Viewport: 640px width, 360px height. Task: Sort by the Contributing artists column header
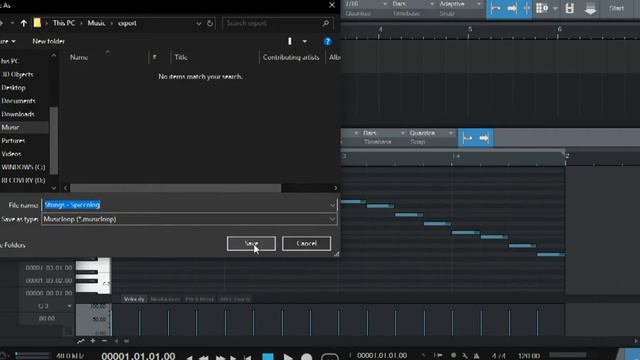pyautogui.click(x=291, y=58)
